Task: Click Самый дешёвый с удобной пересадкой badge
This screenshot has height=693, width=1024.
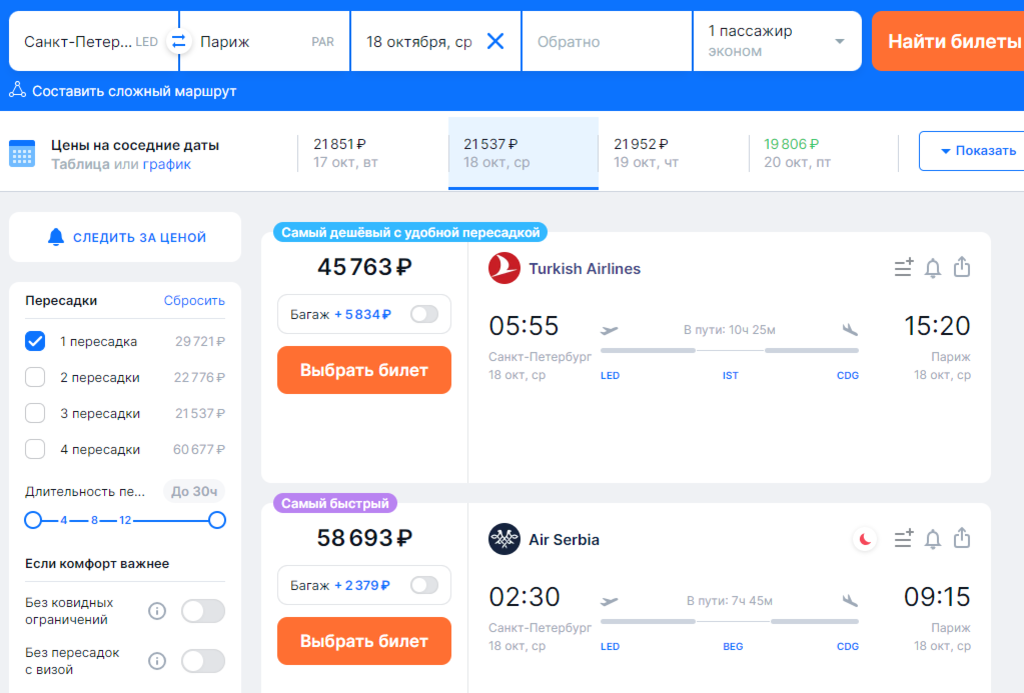Action: tap(410, 233)
